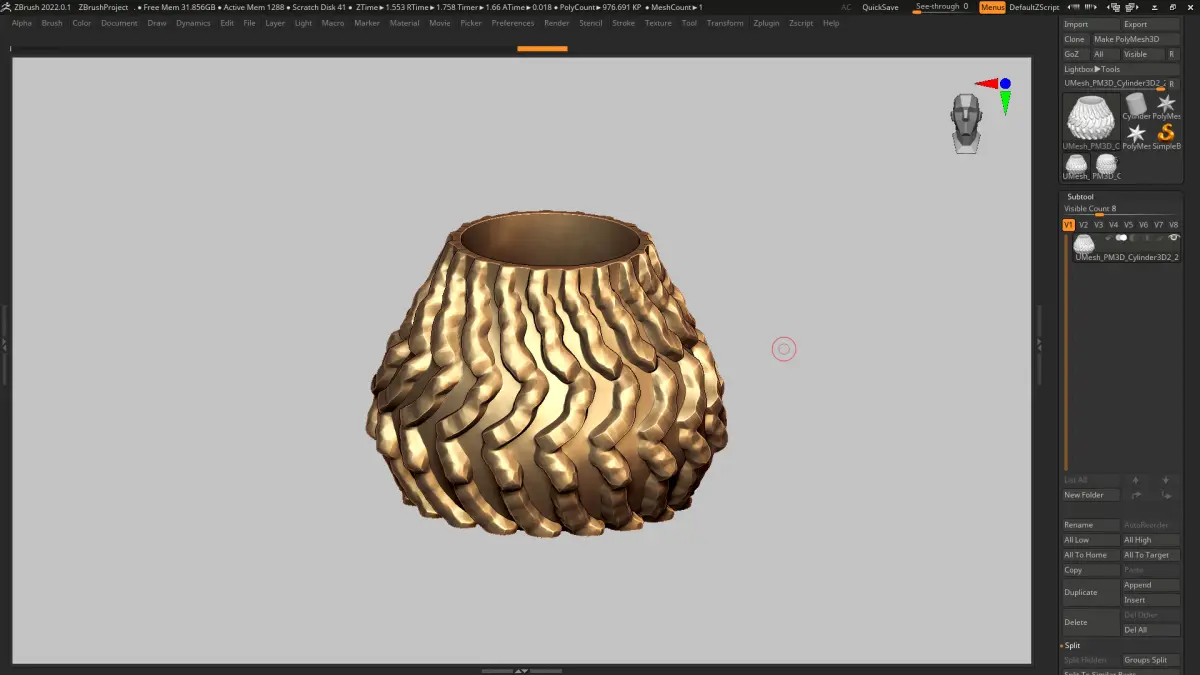The height and width of the screenshot is (675, 1200).
Task: Adjust the Visible Count slider
Action: (x=1121, y=209)
